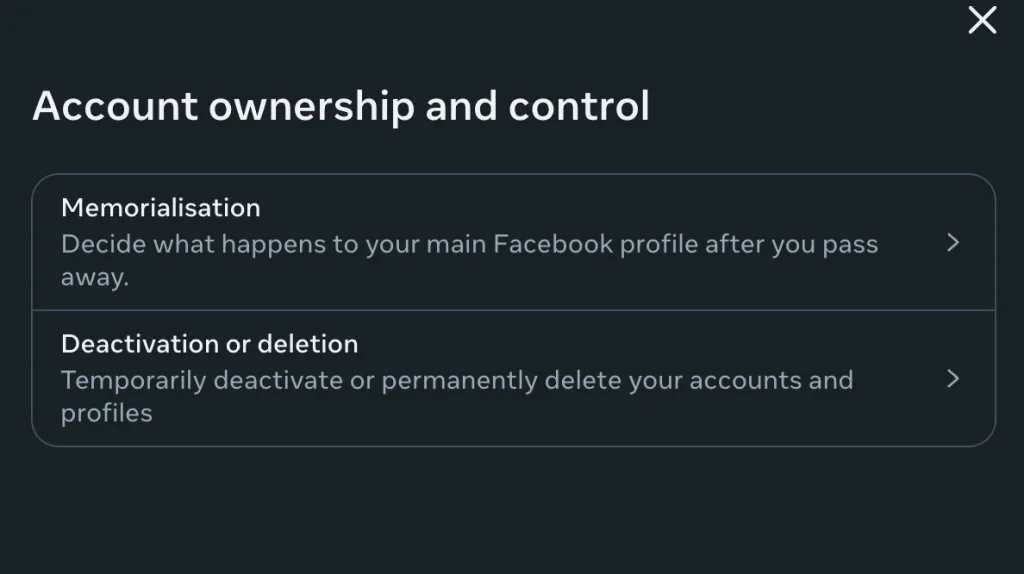Click the chevron arrow beside Deactivation or deletion

pyautogui.click(x=953, y=378)
